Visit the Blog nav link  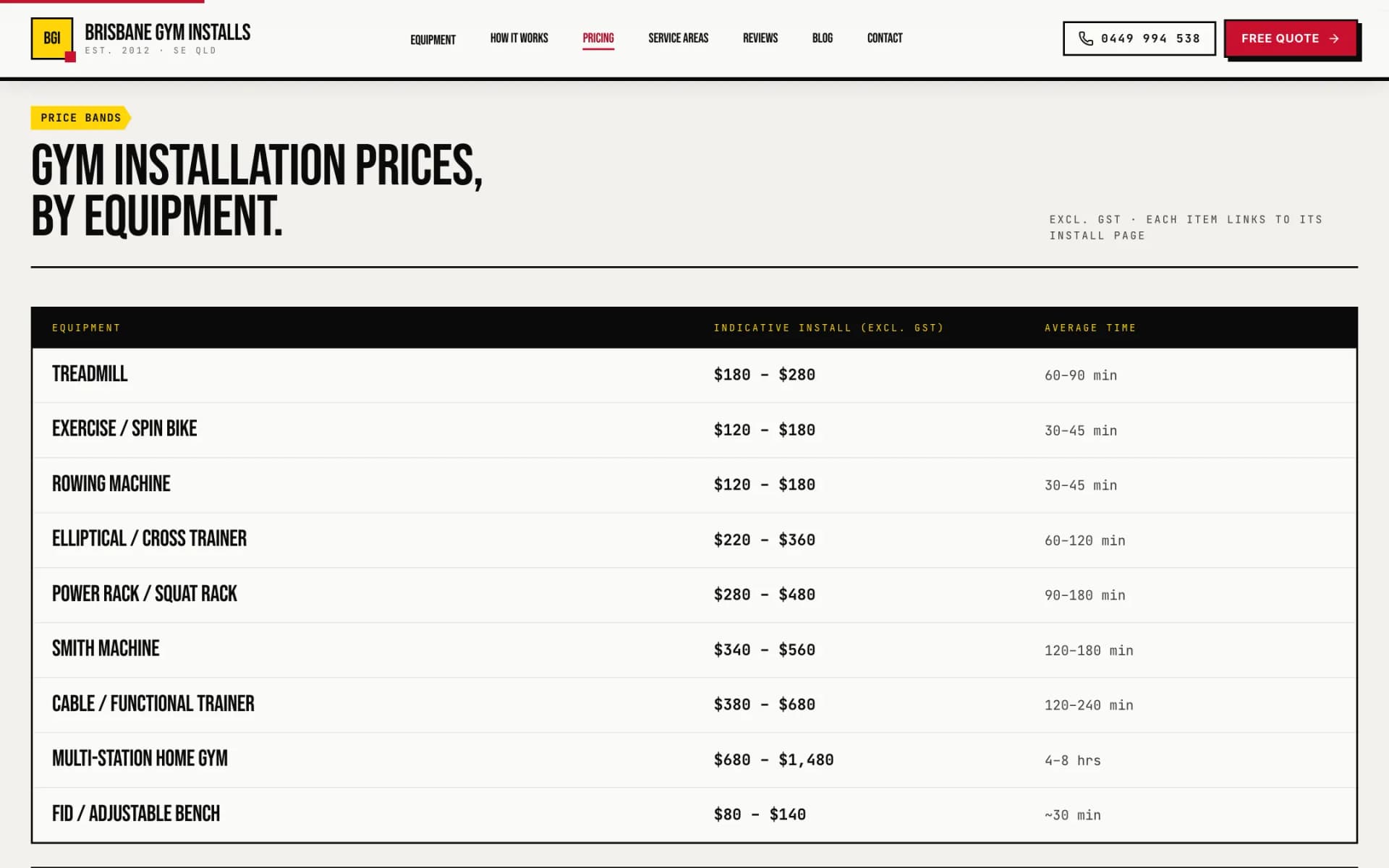(822, 38)
